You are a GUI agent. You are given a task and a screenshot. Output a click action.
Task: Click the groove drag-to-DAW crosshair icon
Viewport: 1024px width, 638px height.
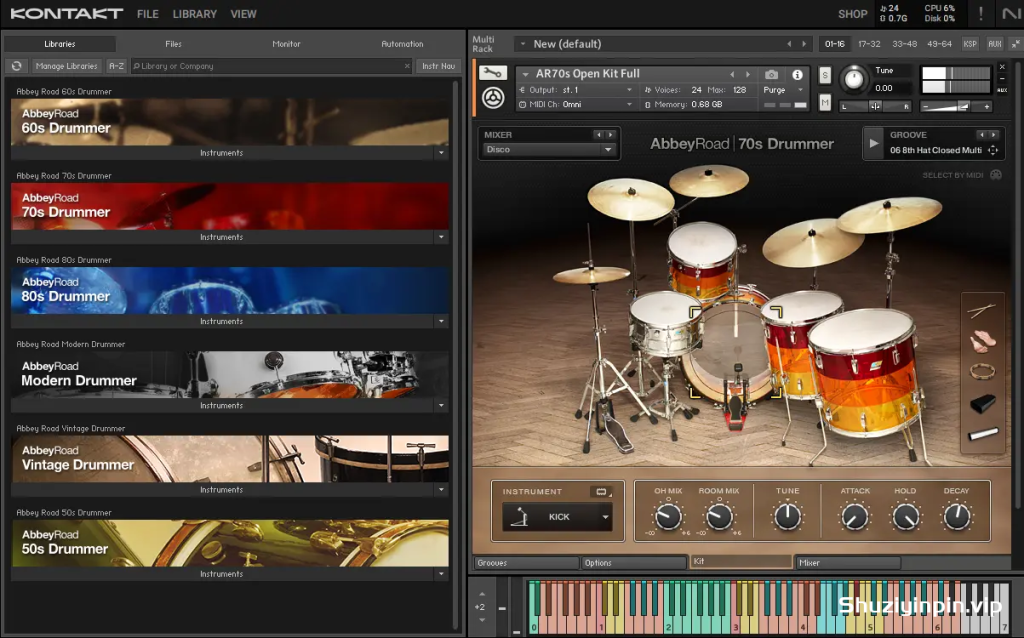(x=993, y=150)
